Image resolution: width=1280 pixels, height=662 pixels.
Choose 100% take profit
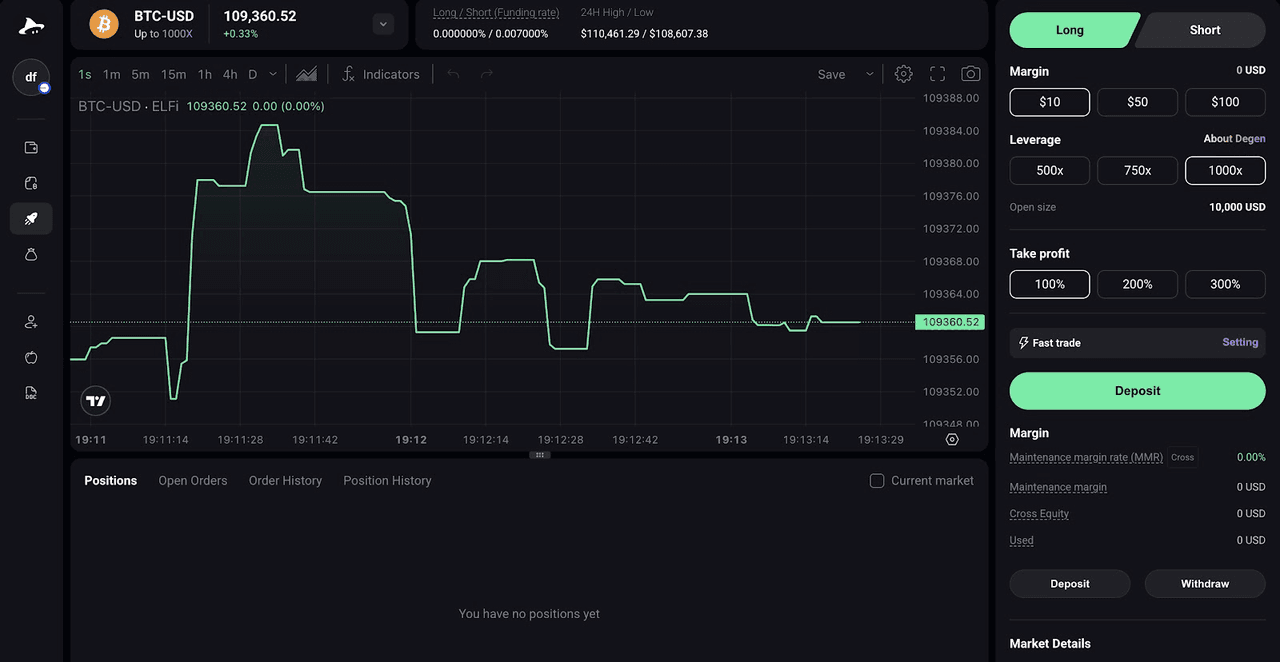(1050, 285)
